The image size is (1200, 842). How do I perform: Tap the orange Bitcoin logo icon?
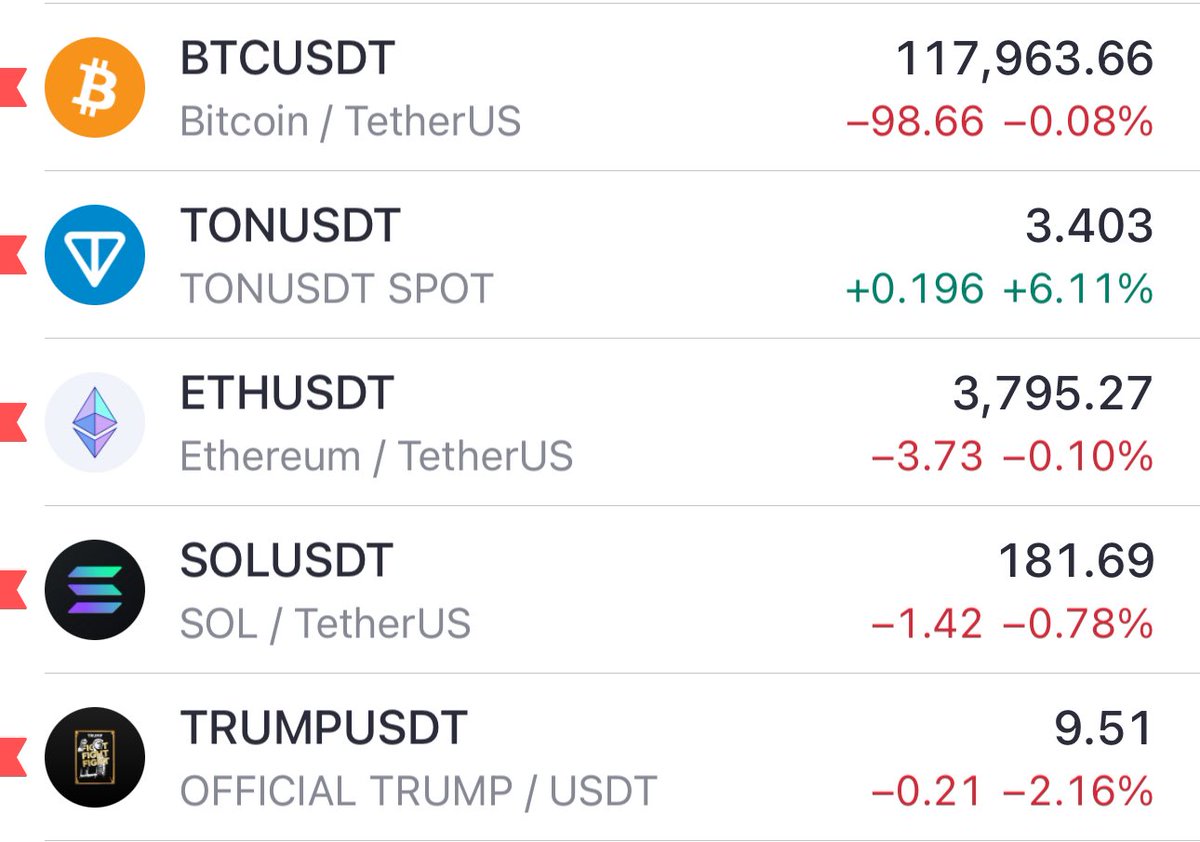95,87
